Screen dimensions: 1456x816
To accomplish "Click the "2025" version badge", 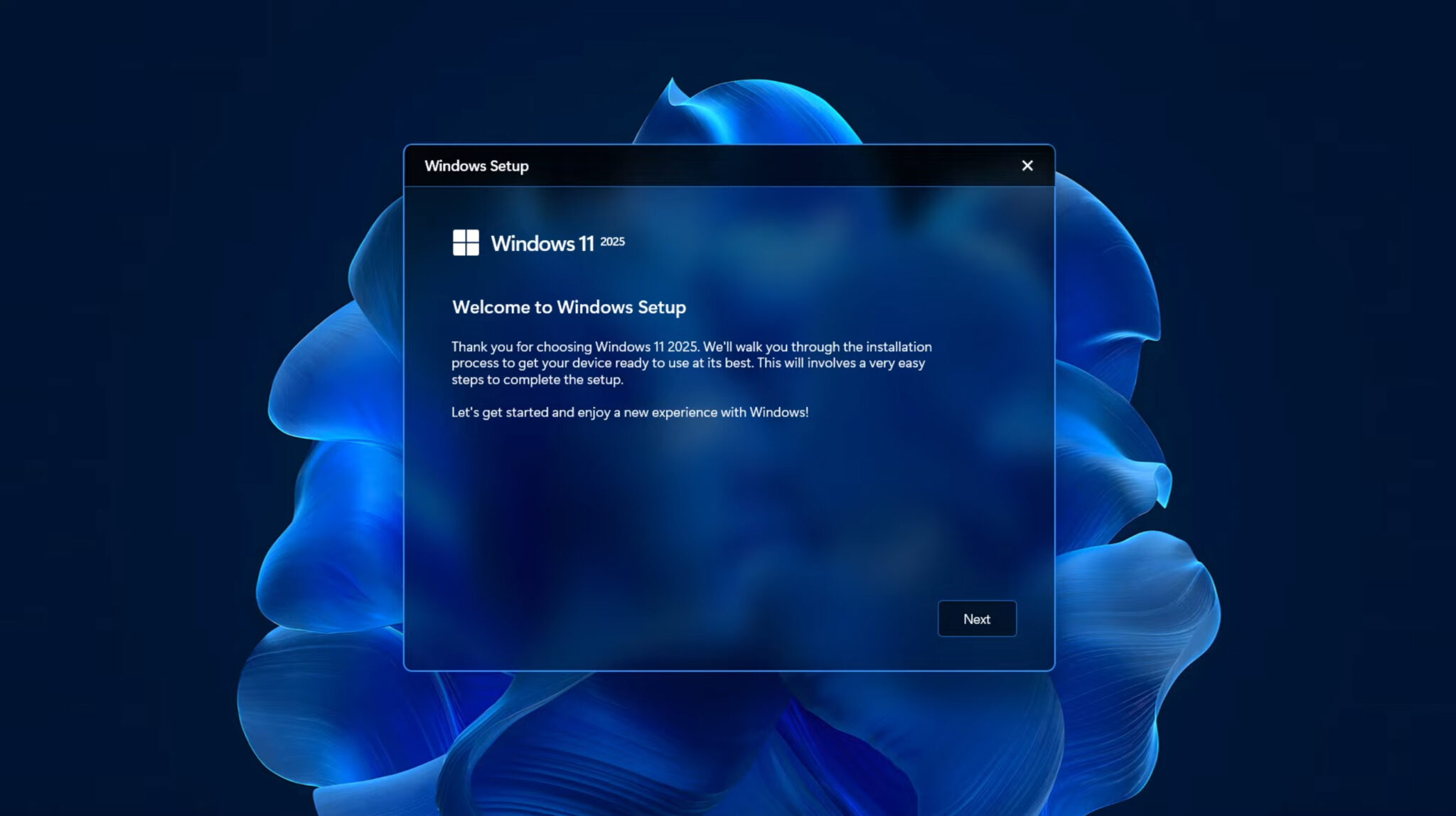I will point(612,241).
